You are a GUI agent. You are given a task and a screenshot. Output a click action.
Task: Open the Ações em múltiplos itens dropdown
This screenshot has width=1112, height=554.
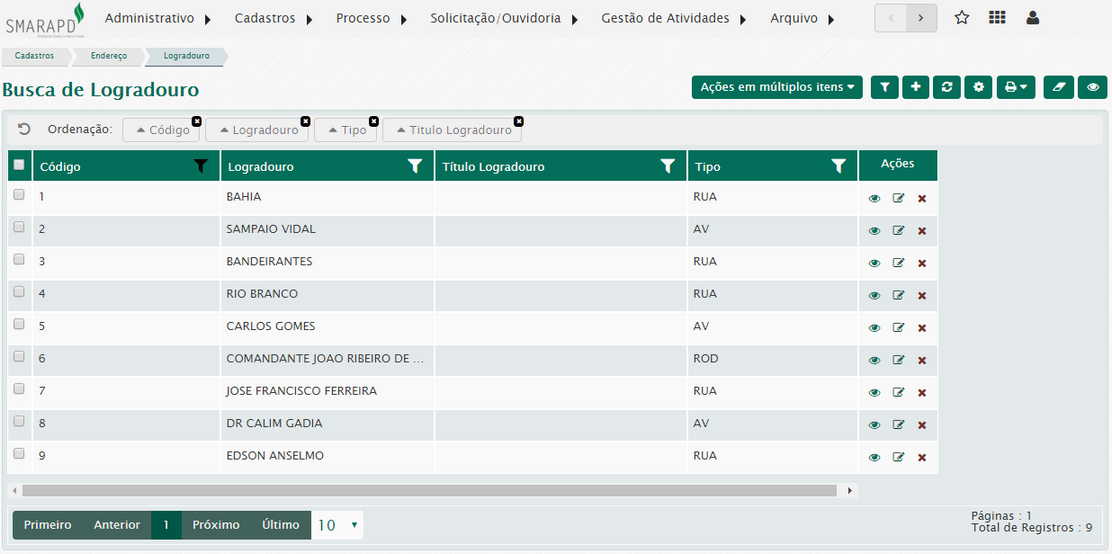(777, 88)
